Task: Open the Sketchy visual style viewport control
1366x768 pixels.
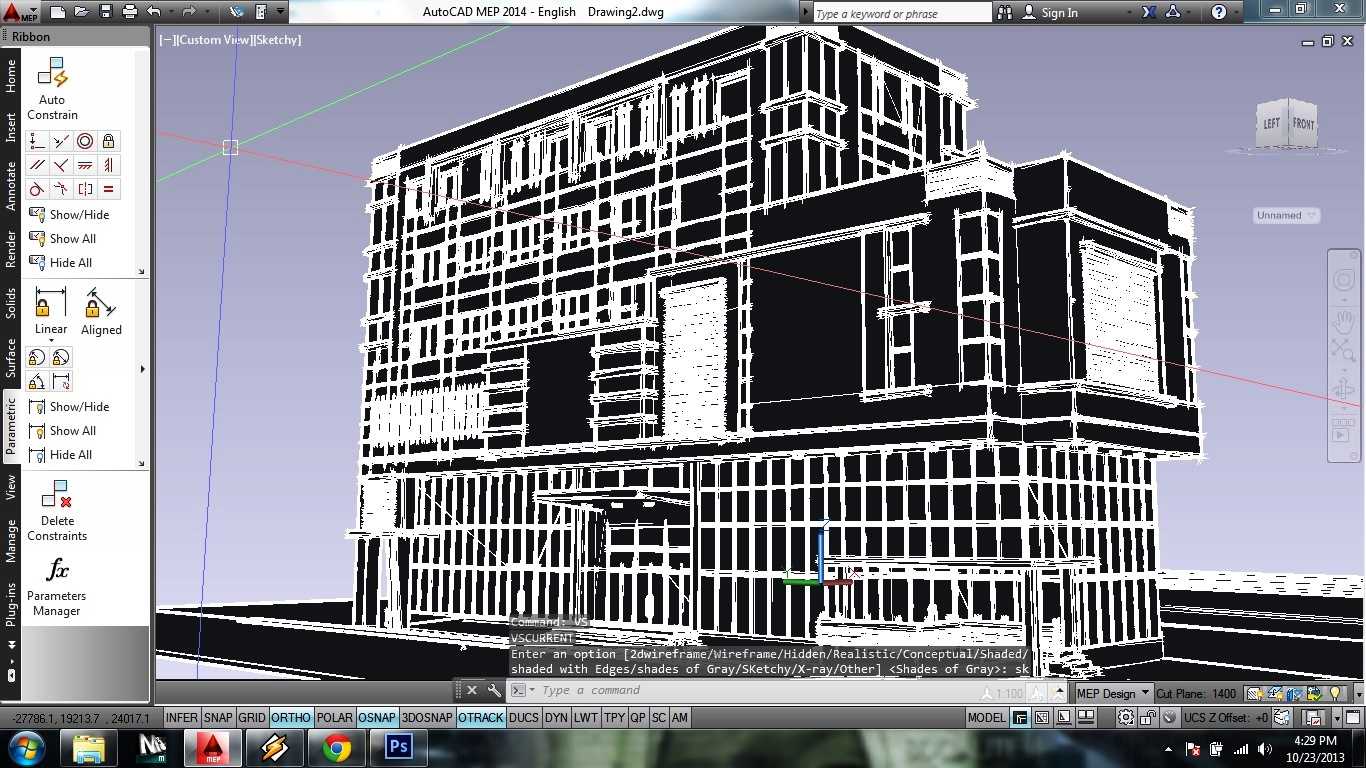Action: 277,40
